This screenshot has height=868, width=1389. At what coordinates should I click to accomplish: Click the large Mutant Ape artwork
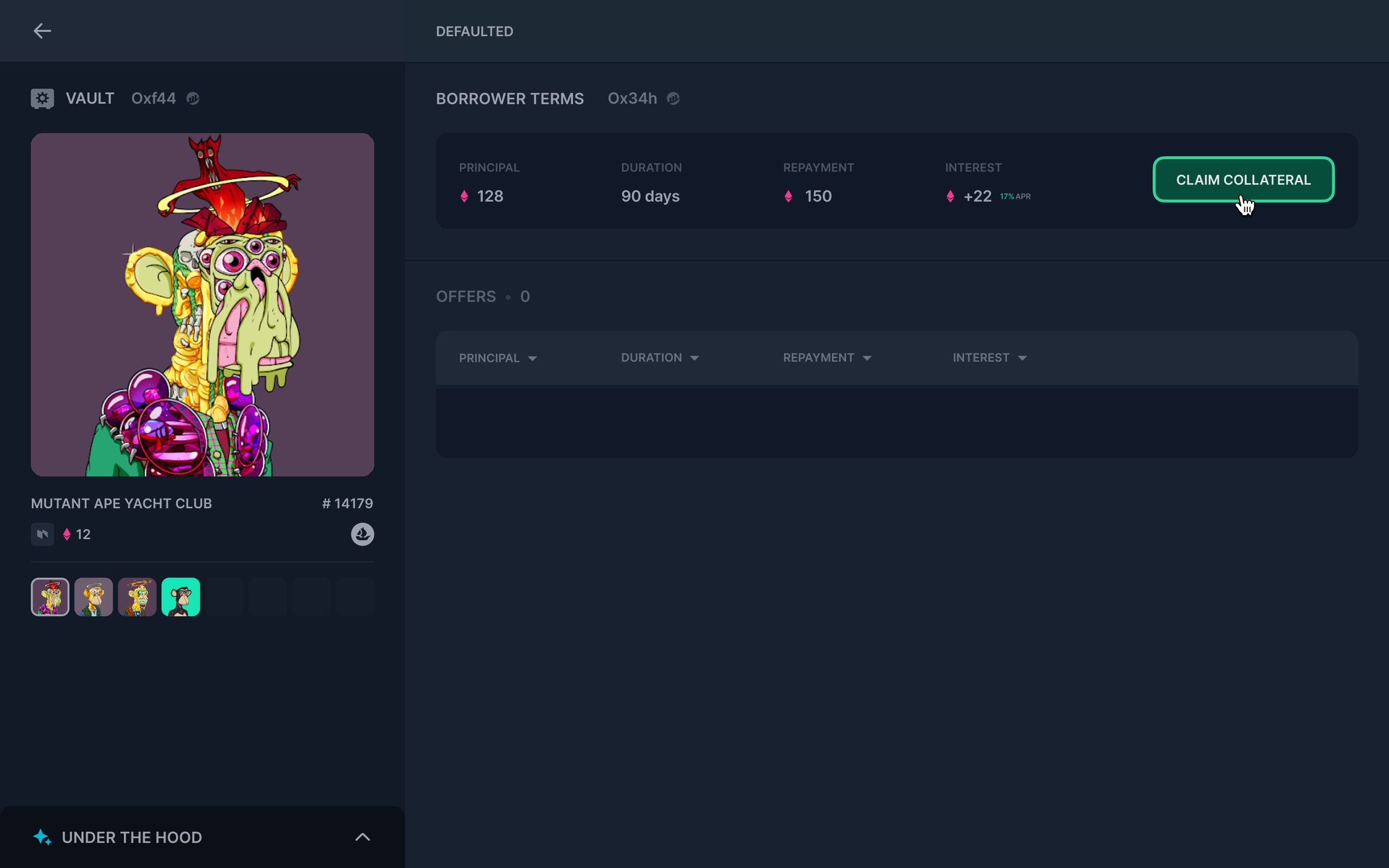point(203,304)
